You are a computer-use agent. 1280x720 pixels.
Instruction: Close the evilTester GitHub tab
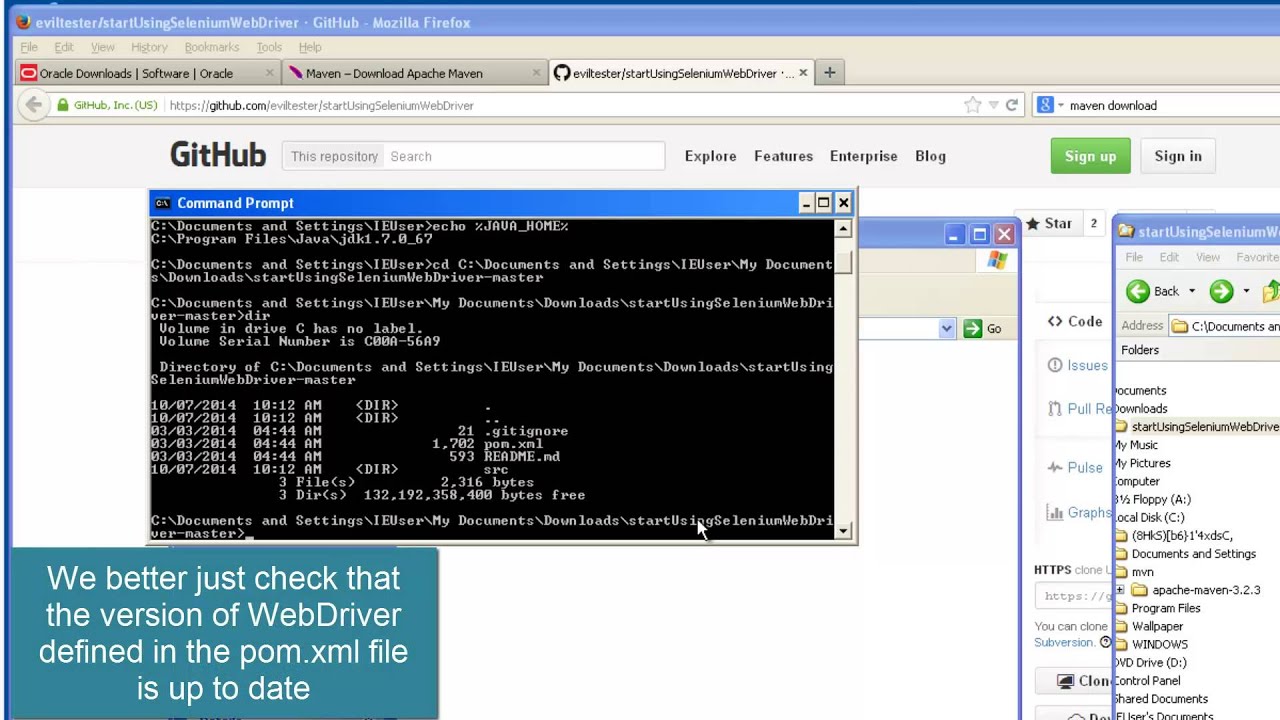tap(802, 73)
